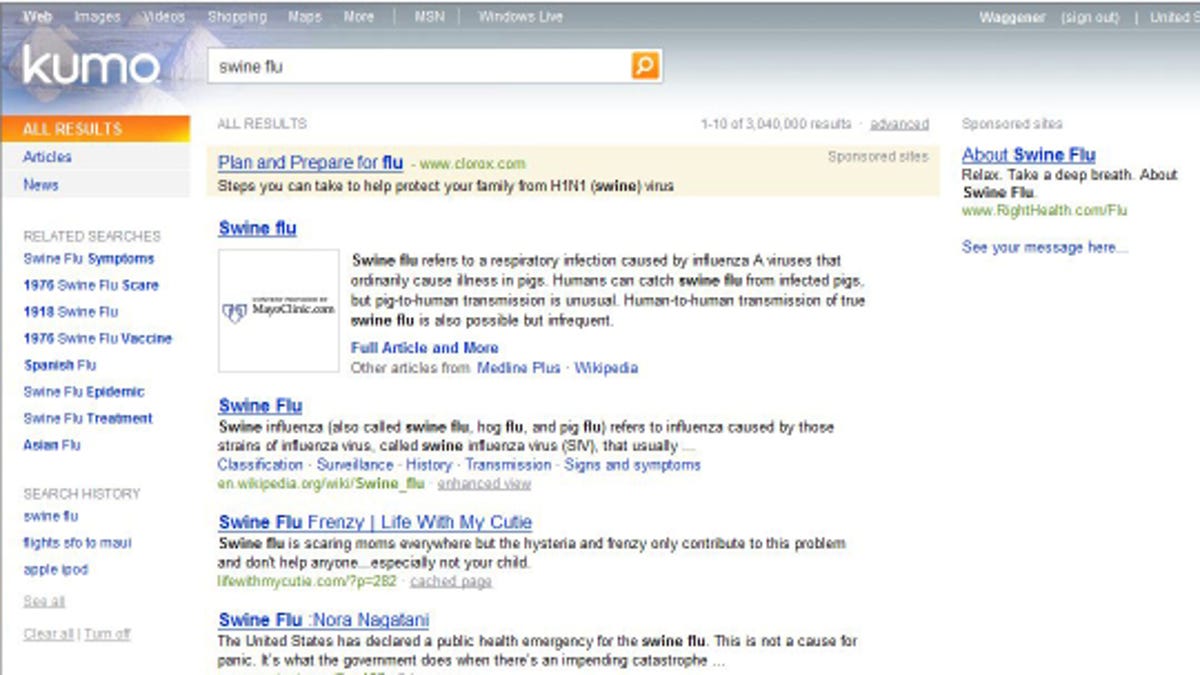Image resolution: width=1200 pixels, height=675 pixels.
Task: Filter results by News
Action: pyautogui.click(x=41, y=185)
